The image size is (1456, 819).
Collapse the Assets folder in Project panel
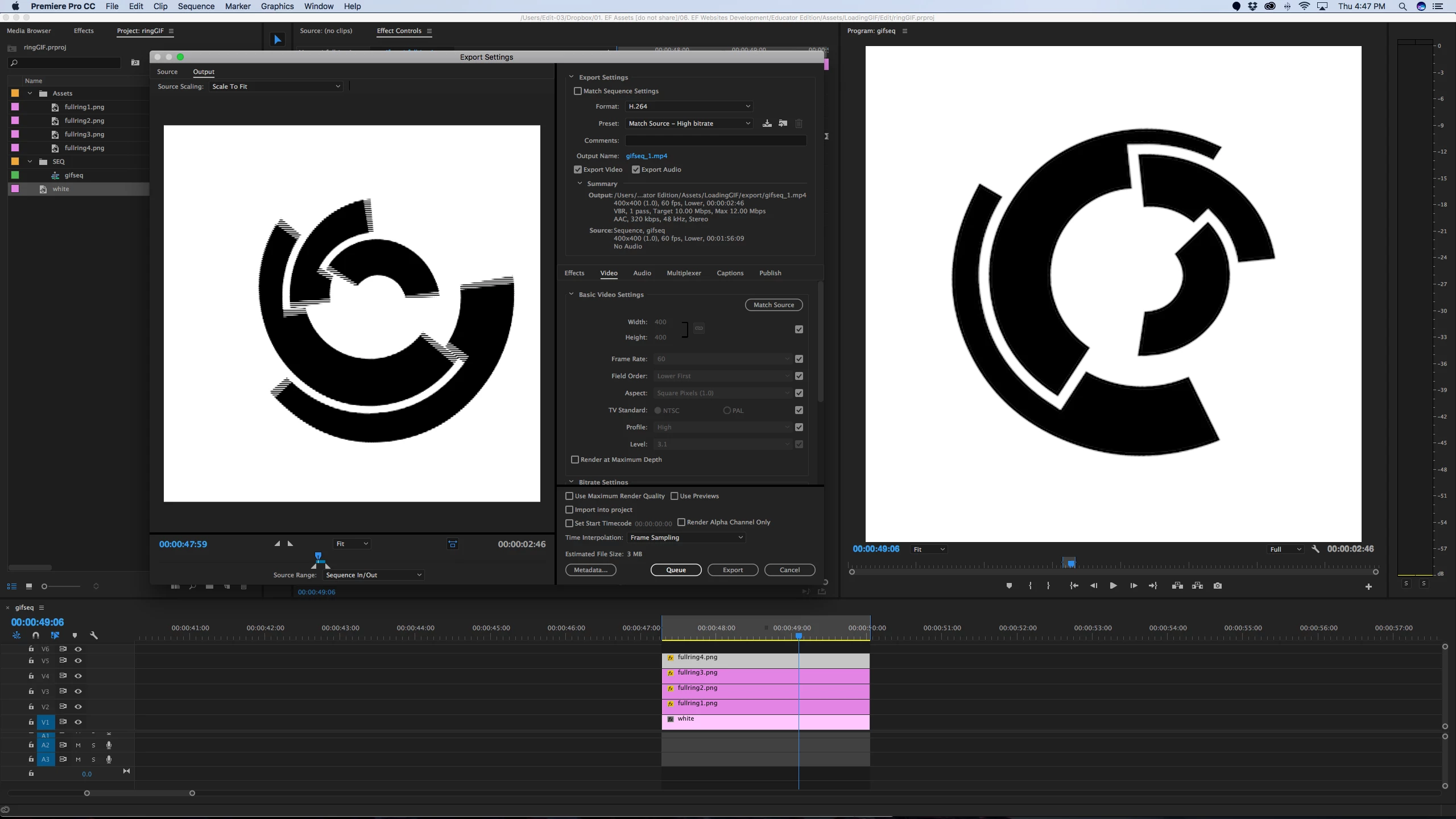pyautogui.click(x=30, y=93)
